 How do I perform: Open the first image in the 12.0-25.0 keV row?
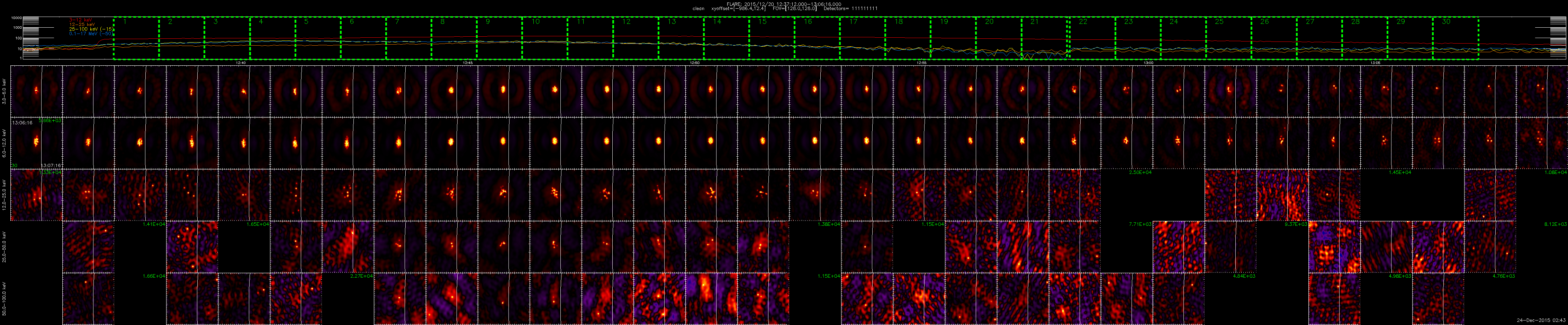[x=37, y=194]
